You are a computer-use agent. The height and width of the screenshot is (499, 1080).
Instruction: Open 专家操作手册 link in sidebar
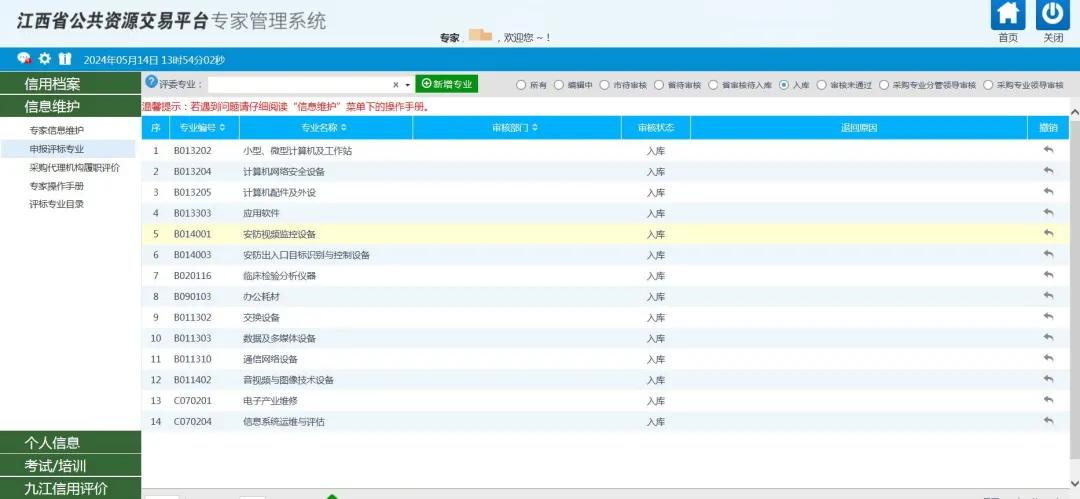(x=57, y=186)
